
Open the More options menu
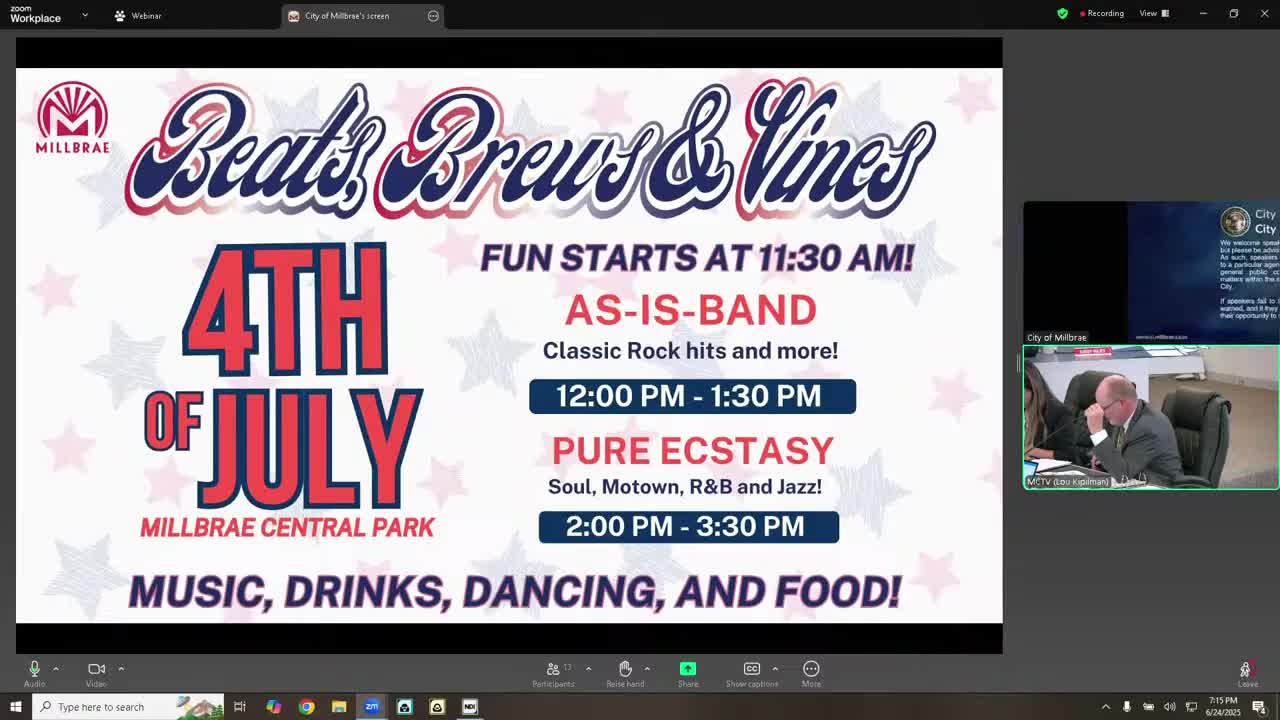[x=811, y=673]
